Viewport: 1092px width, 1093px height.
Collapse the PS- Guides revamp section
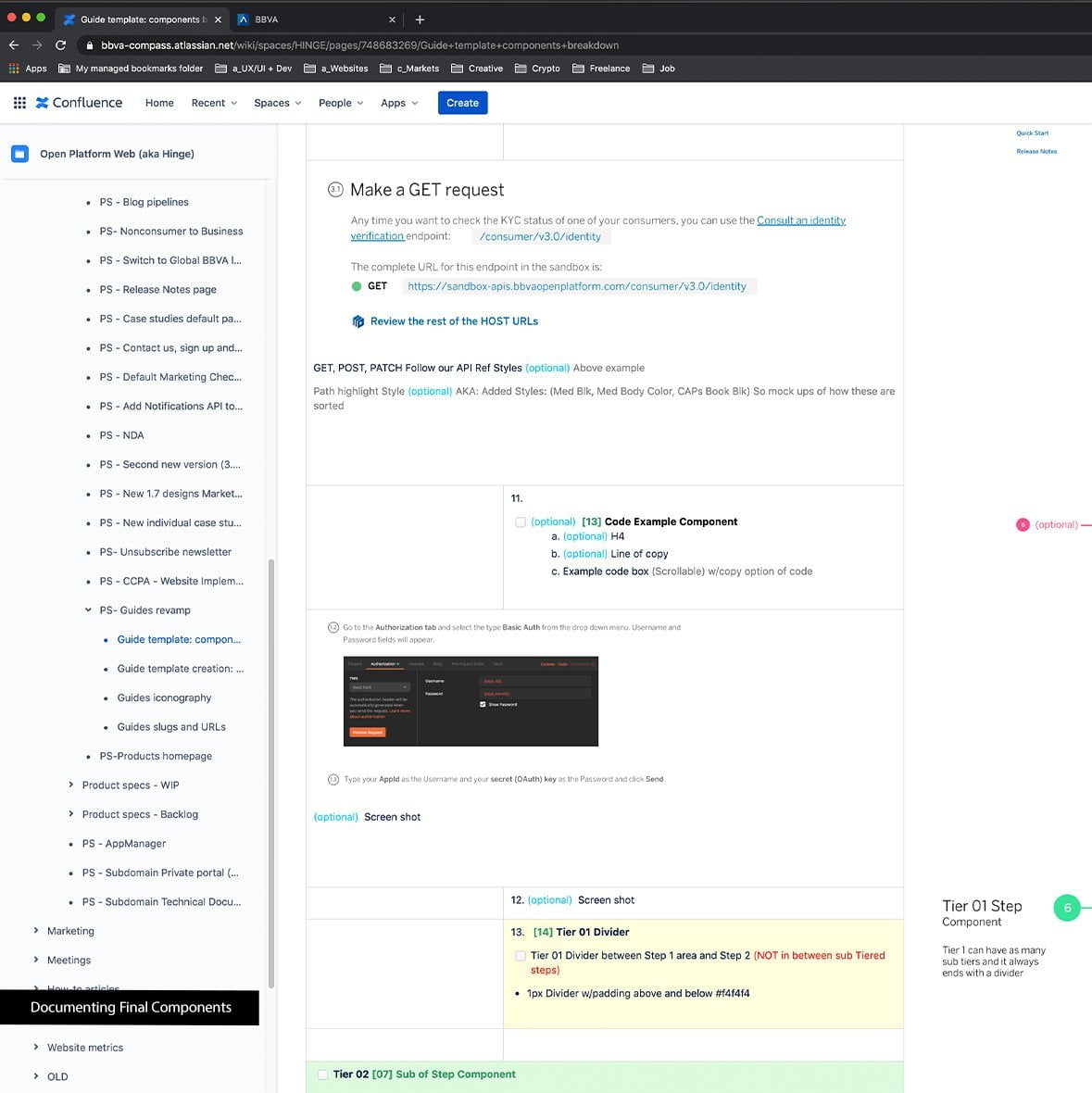click(89, 610)
